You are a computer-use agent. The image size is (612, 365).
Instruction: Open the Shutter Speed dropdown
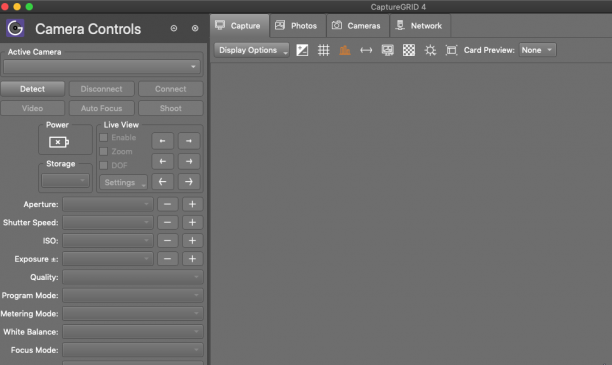pyautogui.click(x=108, y=223)
